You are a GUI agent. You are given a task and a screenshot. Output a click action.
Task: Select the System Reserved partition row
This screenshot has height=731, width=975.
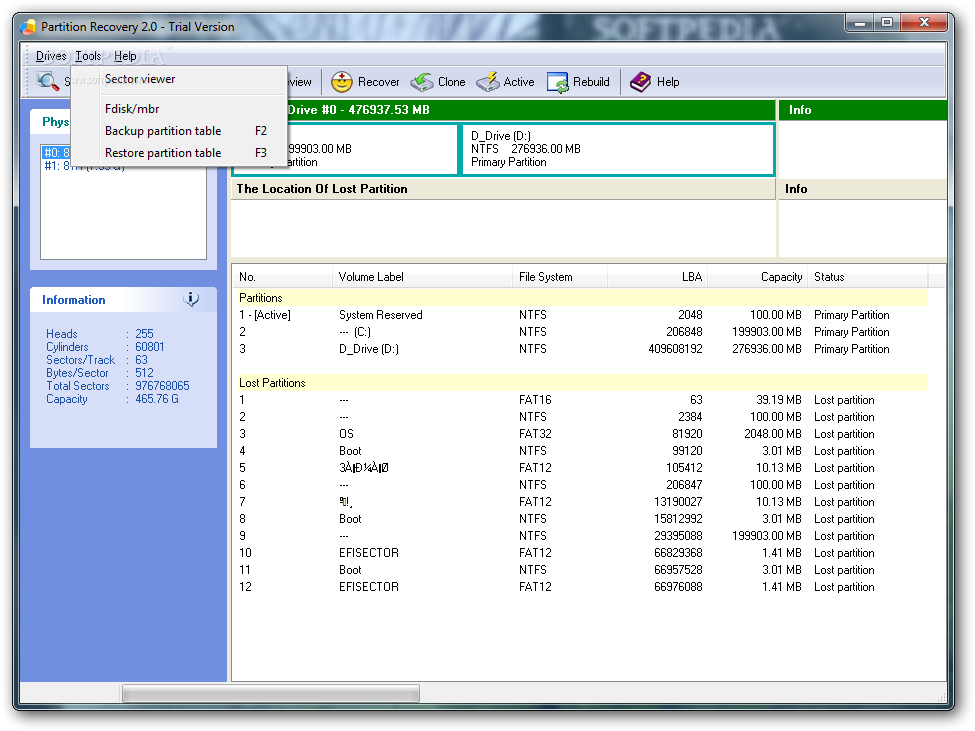click(x=581, y=315)
